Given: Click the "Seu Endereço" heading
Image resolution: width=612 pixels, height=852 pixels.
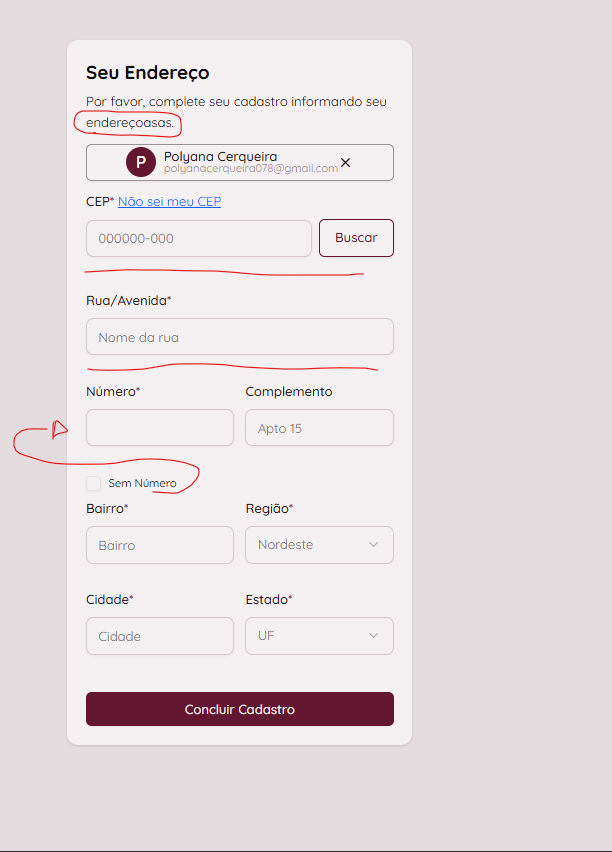Looking at the screenshot, I should pos(147,73).
